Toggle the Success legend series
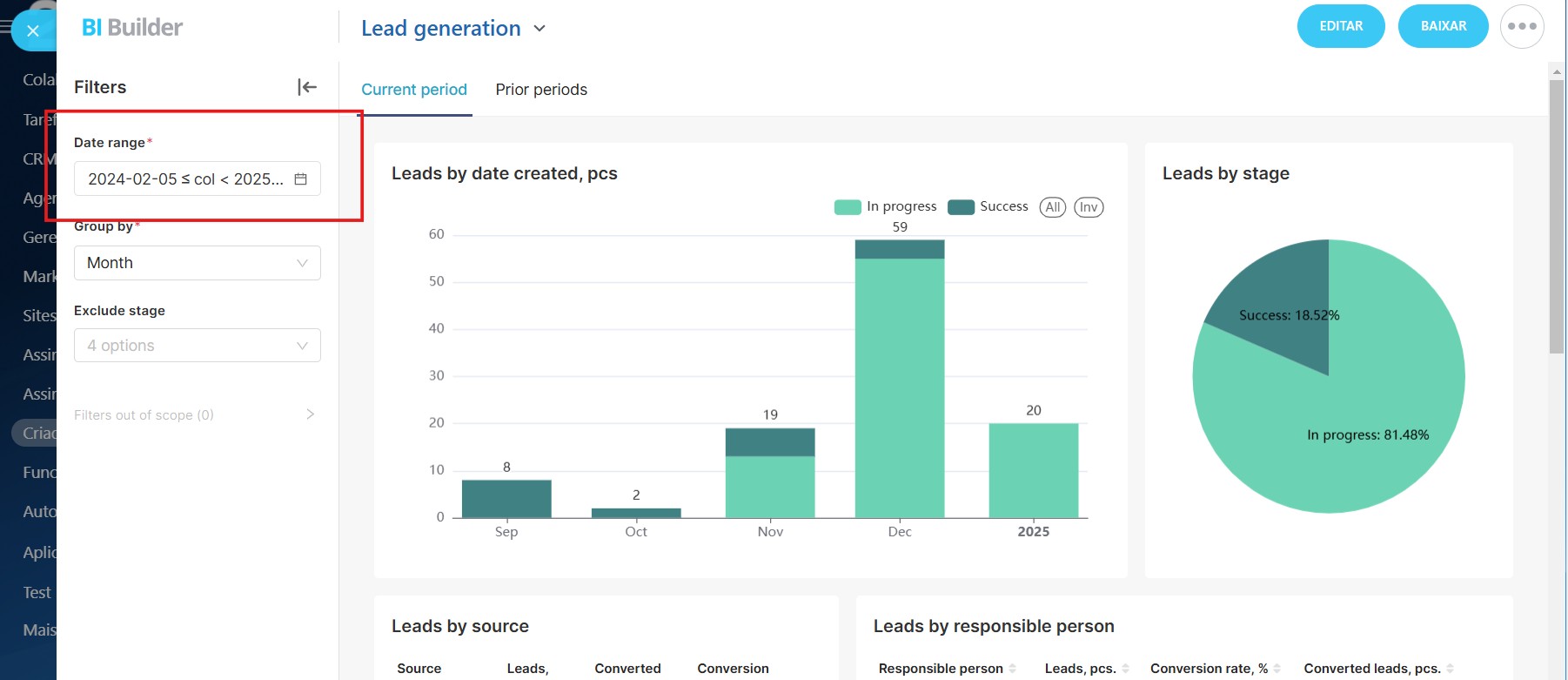The image size is (1568, 680). coord(988,207)
